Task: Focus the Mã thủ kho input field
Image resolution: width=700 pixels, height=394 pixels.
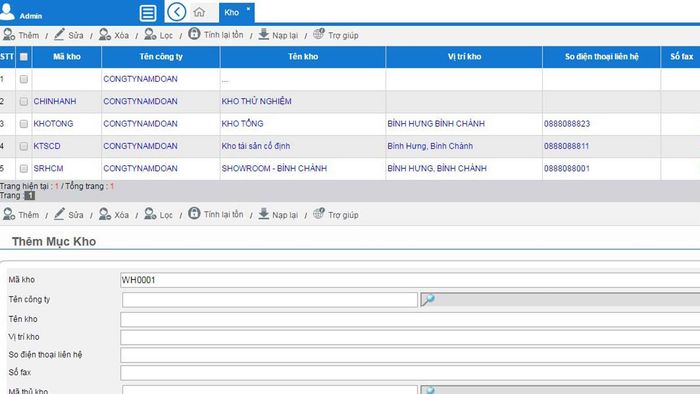Action: click(x=270, y=390)
